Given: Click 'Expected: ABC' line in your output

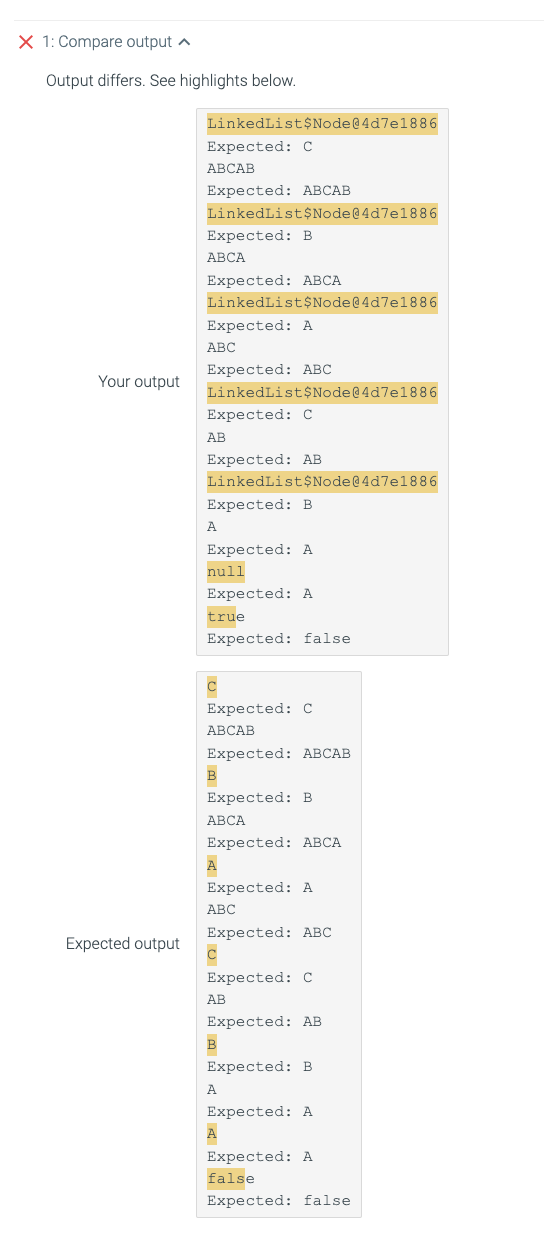Looking at the screenshot, I should tap(269, 370).
